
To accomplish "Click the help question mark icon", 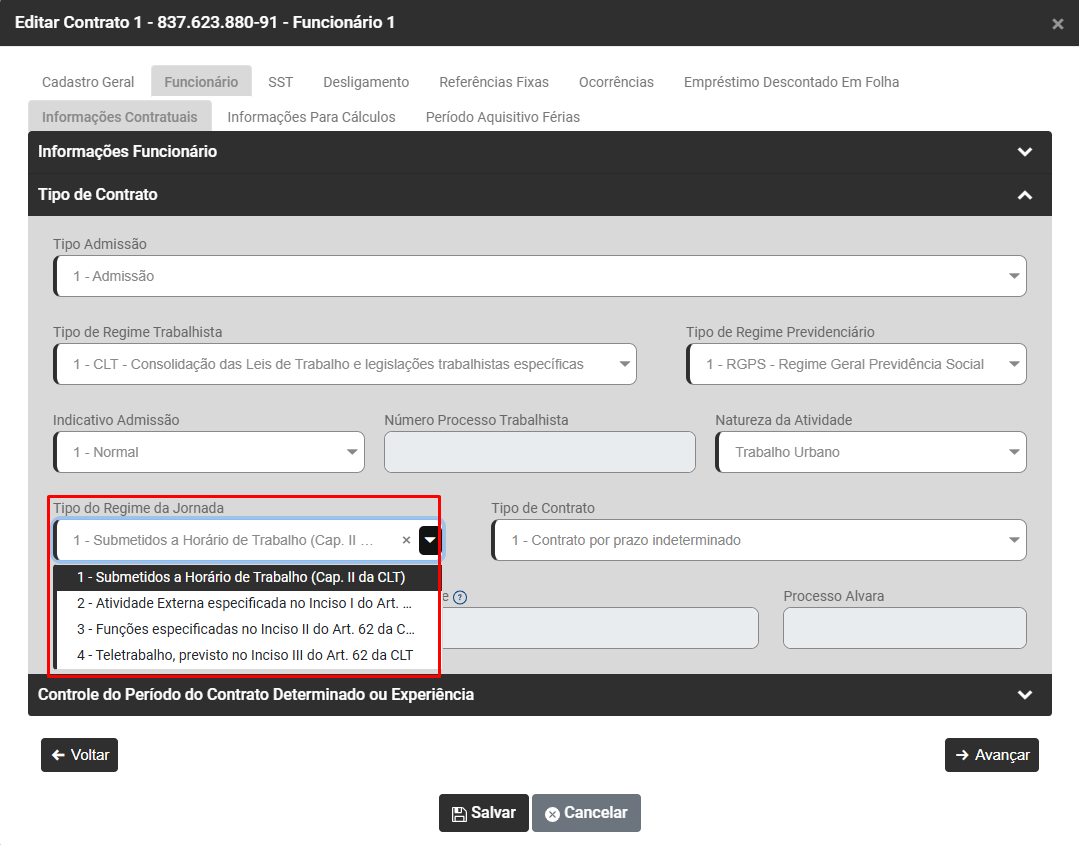I will [460, 597].
